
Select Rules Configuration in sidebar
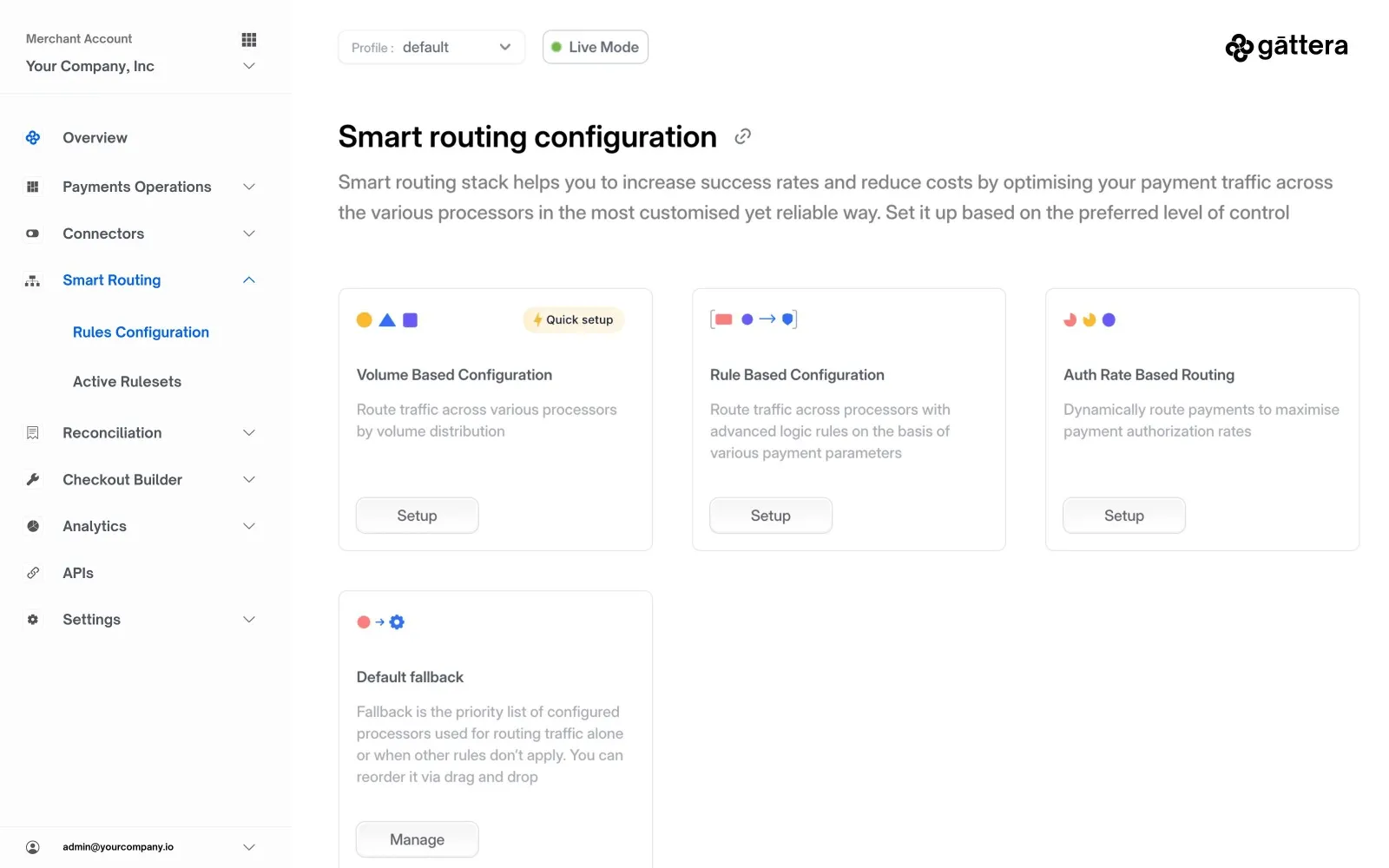(x=141, y=332)
